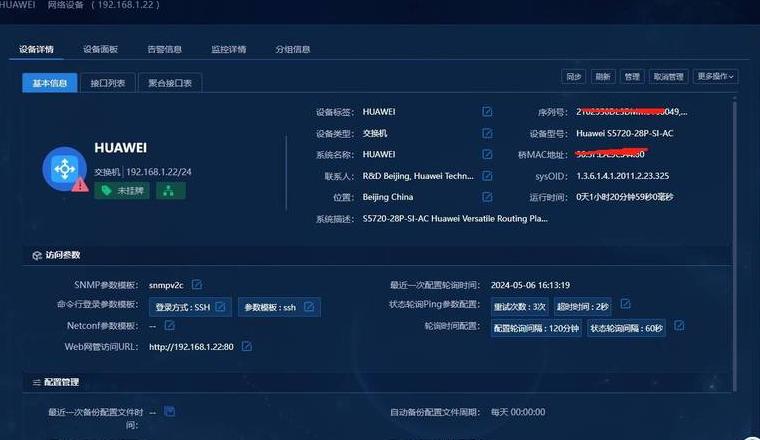The width and height of the screenshot is (760, 440).
Task: Click the 取消管理 button
Action: pos(668,77)
